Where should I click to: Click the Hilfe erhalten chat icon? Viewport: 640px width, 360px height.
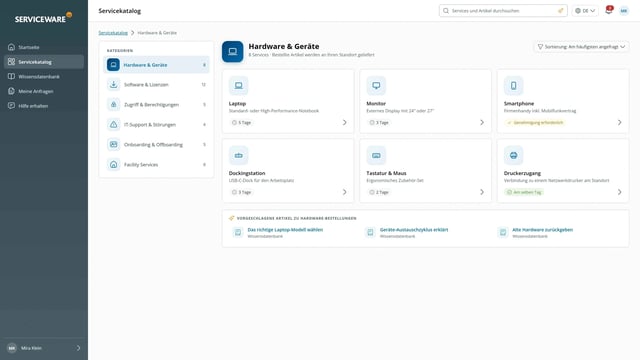click(x=11, y=106)
